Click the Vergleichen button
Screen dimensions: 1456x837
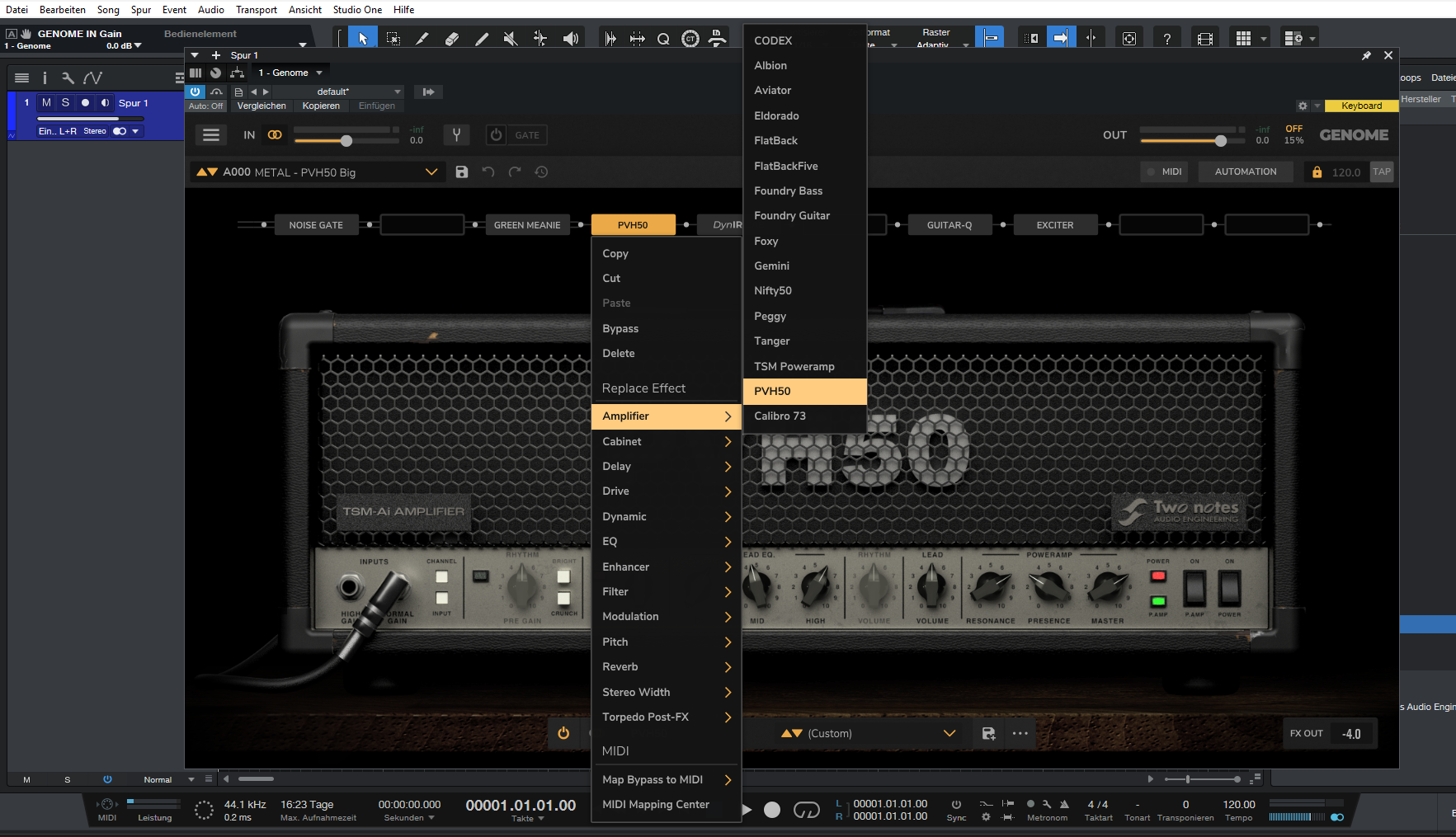262,106
